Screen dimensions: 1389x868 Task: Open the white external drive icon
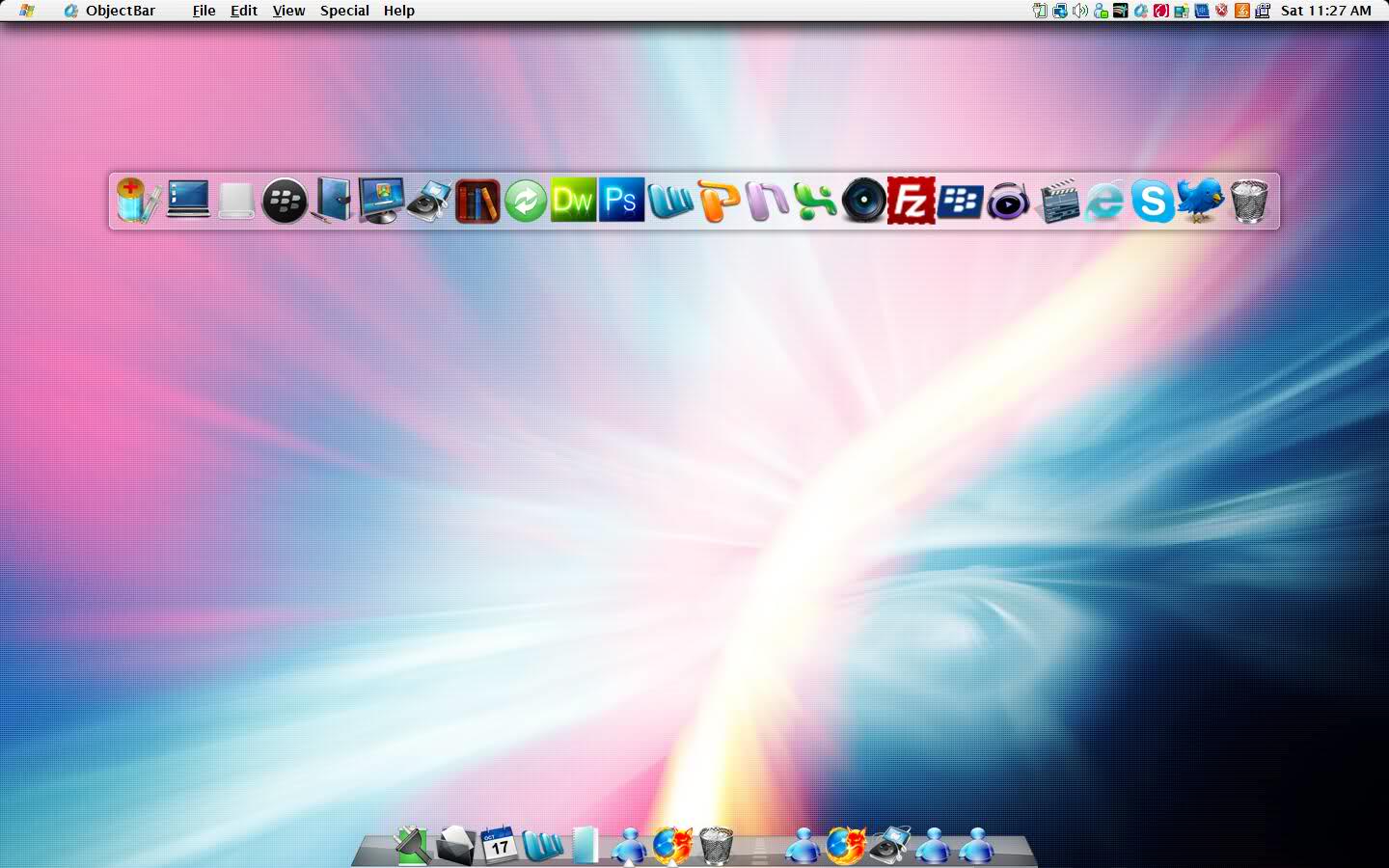[236, 201]
